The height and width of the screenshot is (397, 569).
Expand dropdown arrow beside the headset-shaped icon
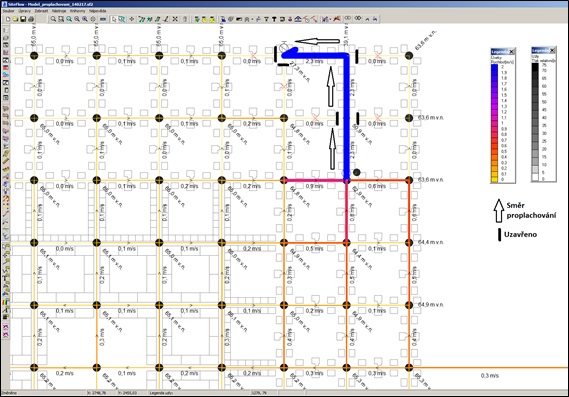pos(252,19)
